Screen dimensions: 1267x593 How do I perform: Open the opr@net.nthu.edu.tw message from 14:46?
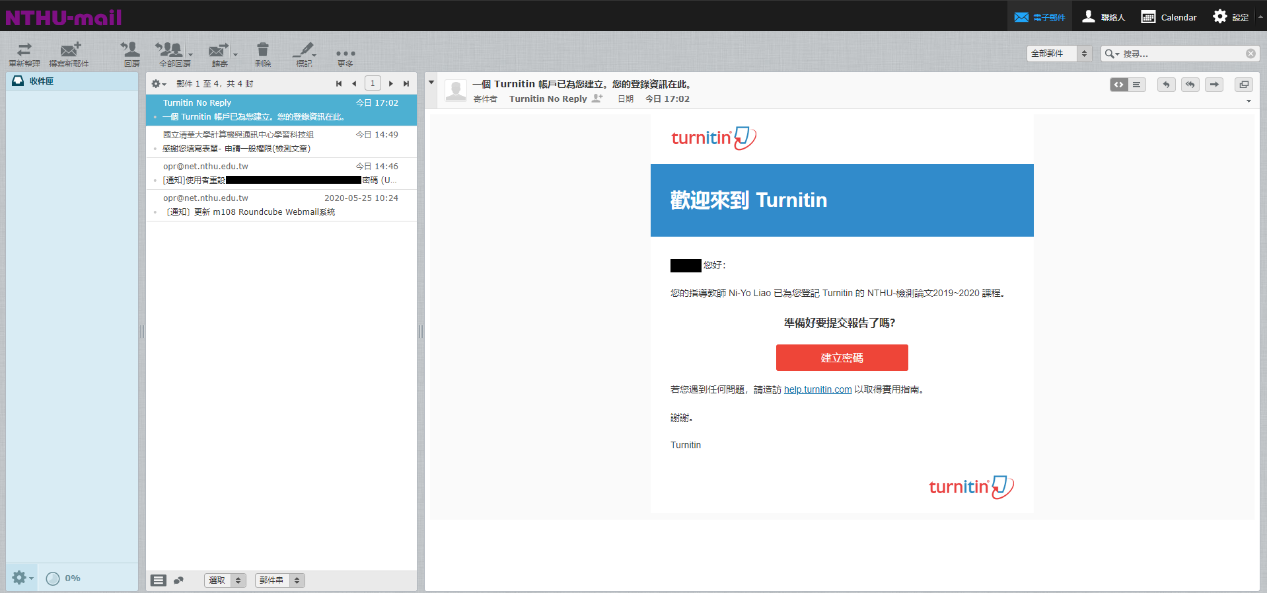pyautogui.click(x=281, y=173)
